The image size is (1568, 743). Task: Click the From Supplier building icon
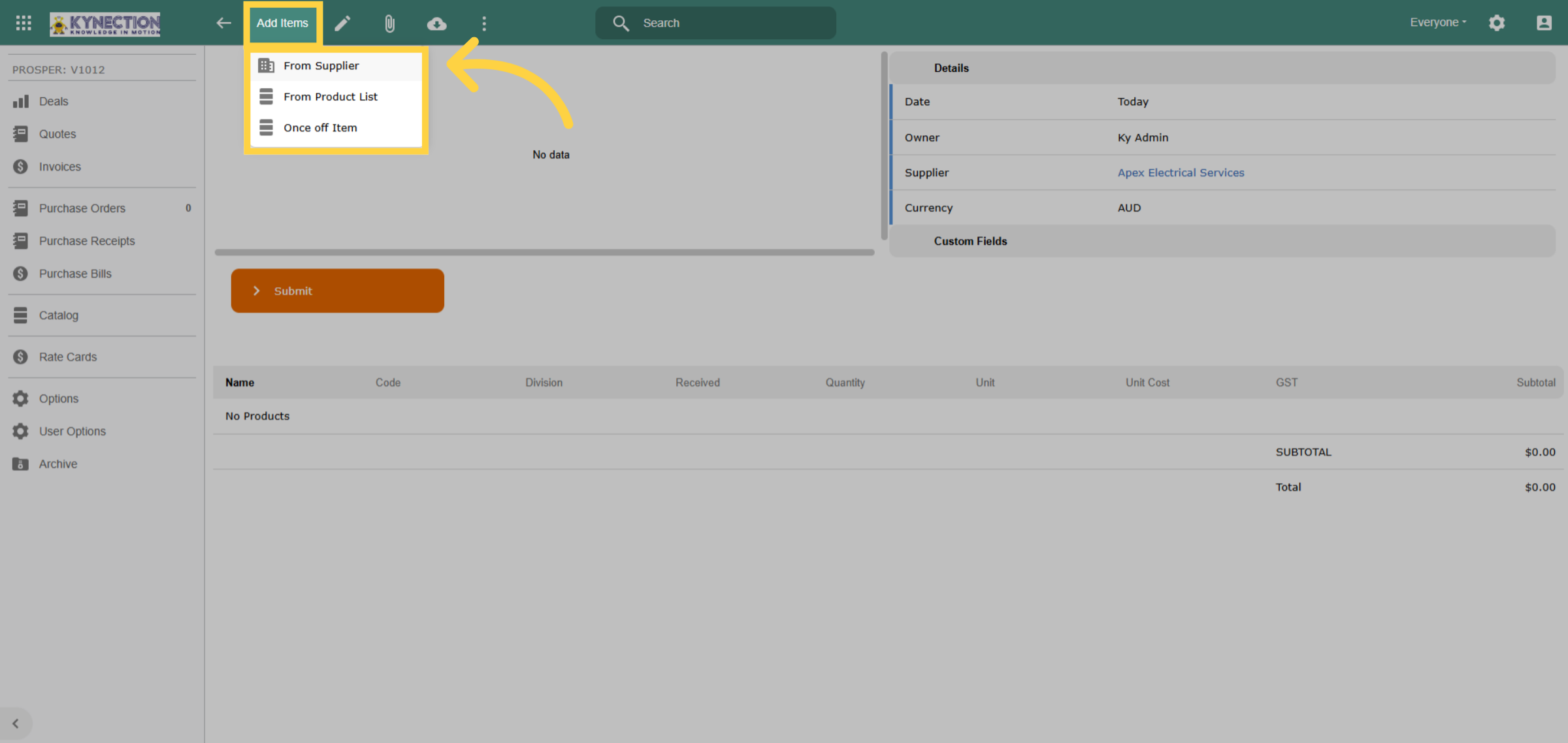coord(266,65)
